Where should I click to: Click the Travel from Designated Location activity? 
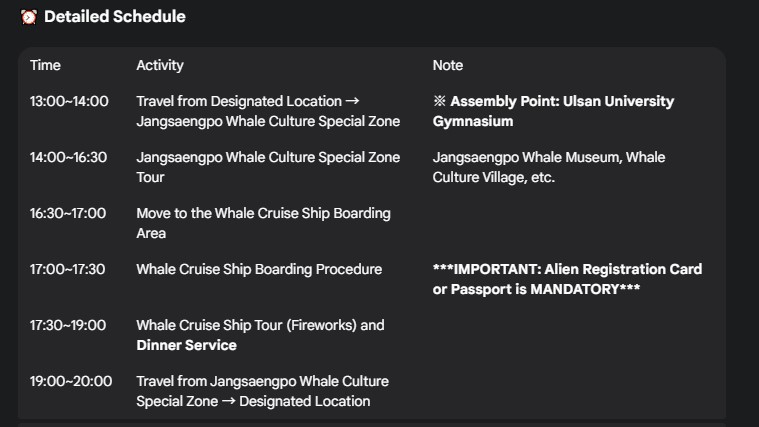(x=267, y=111)
